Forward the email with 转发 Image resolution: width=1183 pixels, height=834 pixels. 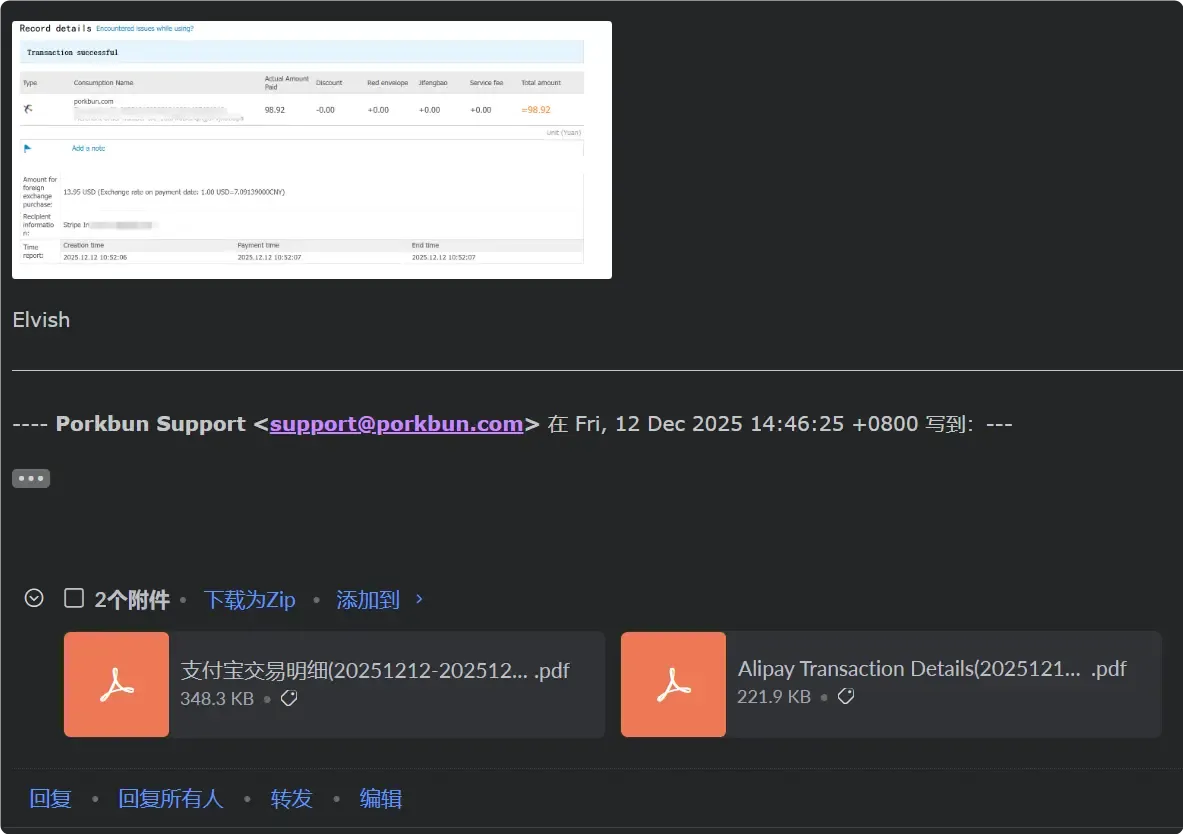(291, 798)
